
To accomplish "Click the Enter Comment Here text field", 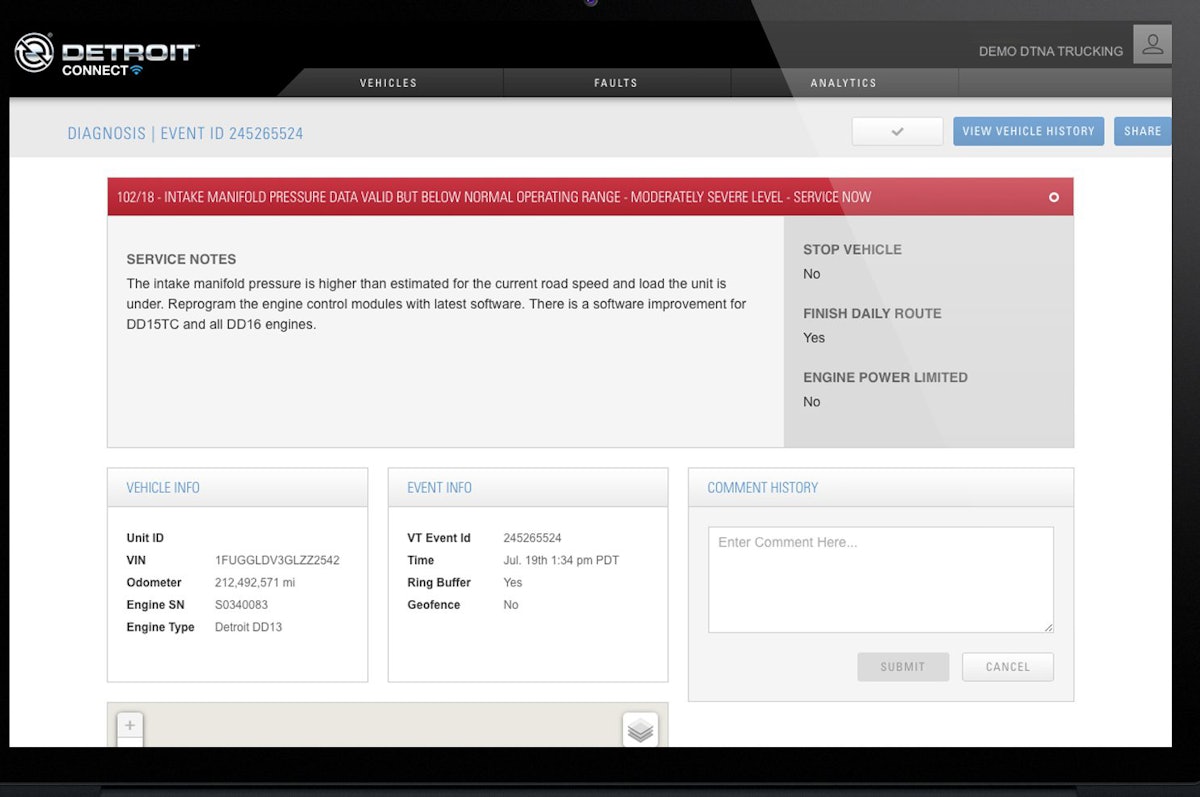I will pyautogui.click(x=880, y=578).
